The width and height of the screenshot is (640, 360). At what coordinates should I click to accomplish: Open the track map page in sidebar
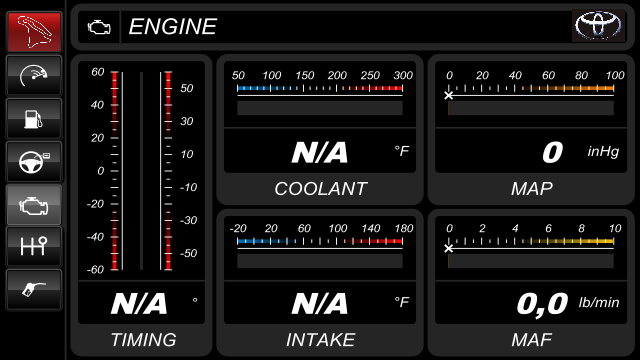pos(34,32)
